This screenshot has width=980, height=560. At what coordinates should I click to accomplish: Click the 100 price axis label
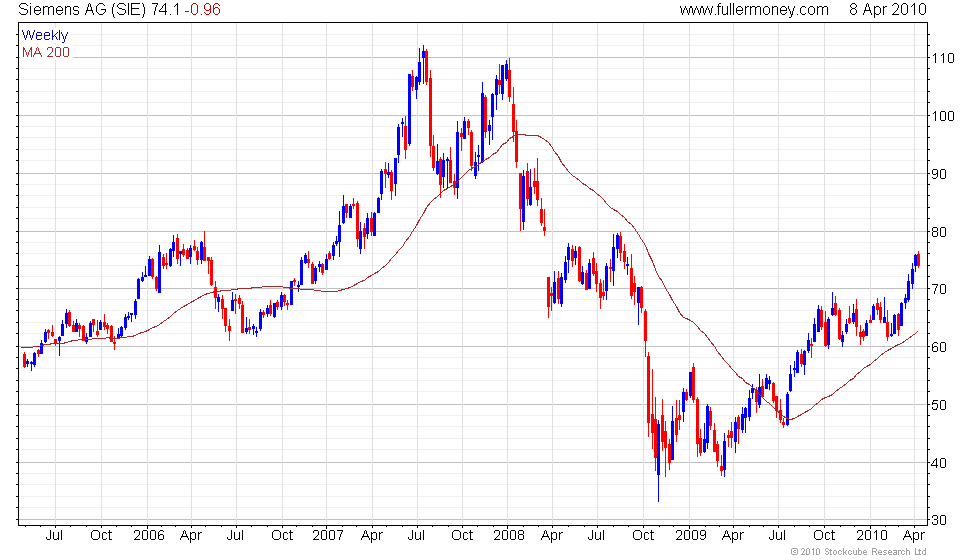(943, 116)
